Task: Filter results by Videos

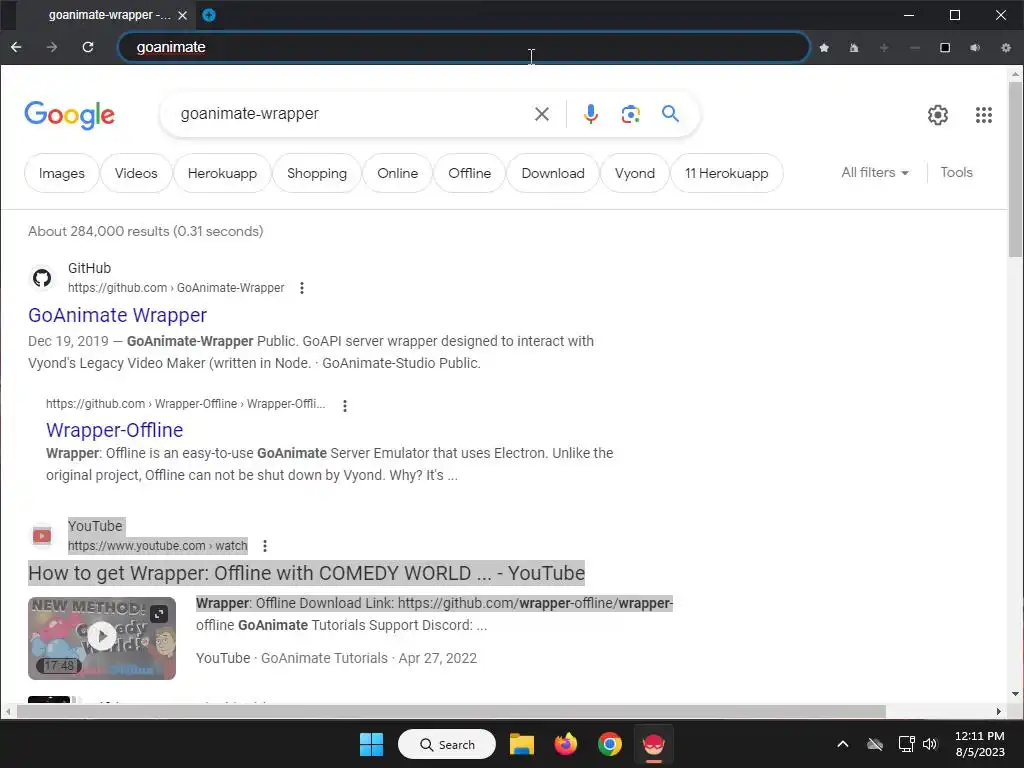Action: coord(136,173)
